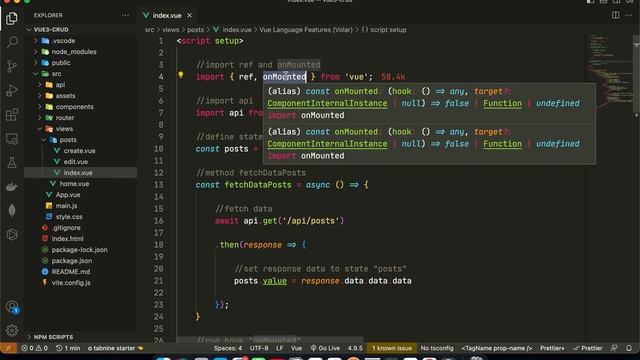This screenshot has height=360, width=640.
Task: Close the index.vue editor tab
Action: pyautogui.click(x=189, y=15)
